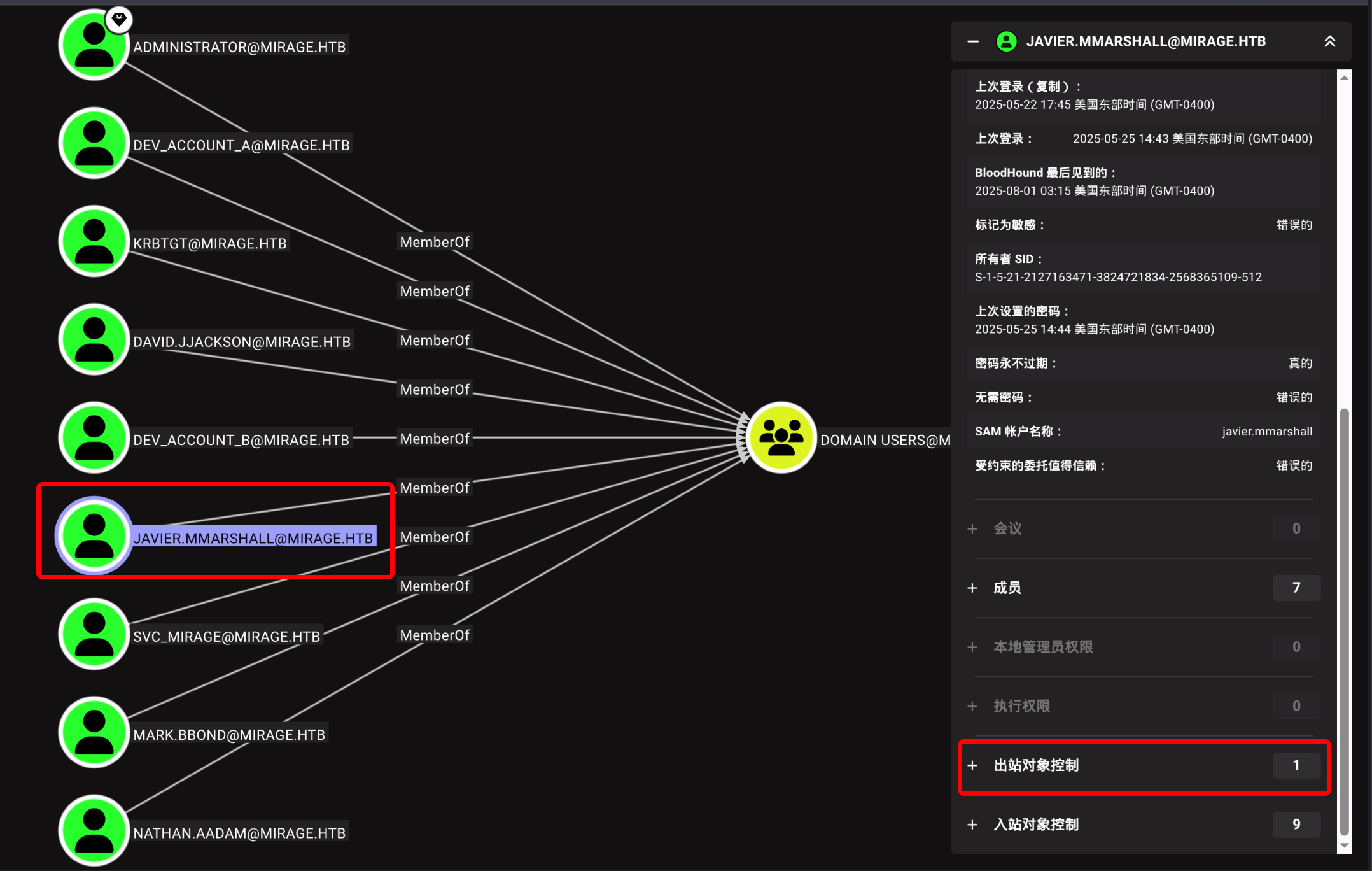The width and height of the screenshot is (1372, 871).
Task: Select the DEV_ACCOUNT_A user node
Action: pyautogui.click(x=94, y=144)
